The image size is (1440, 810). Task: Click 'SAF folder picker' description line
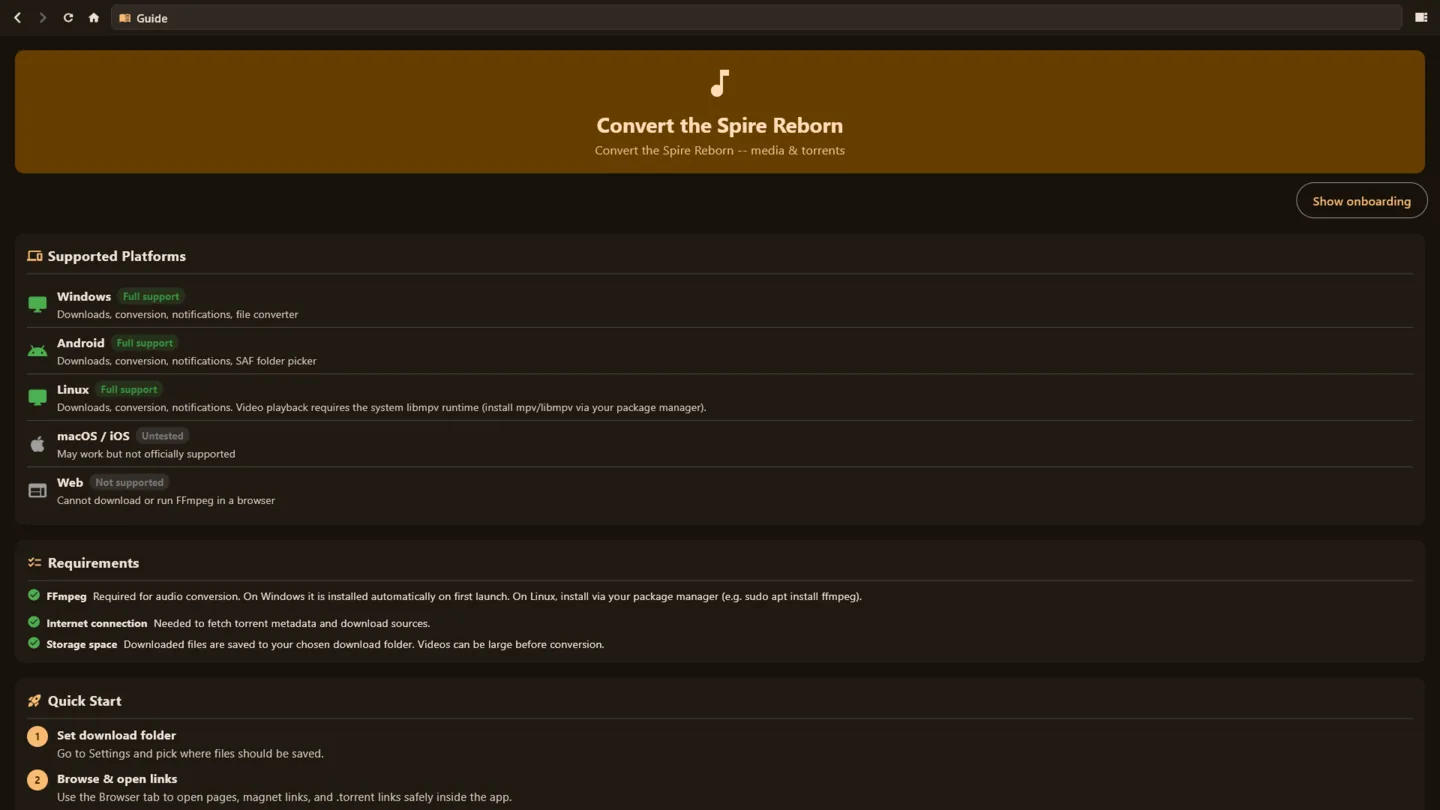pyautogui.click(x=186, y=361)
